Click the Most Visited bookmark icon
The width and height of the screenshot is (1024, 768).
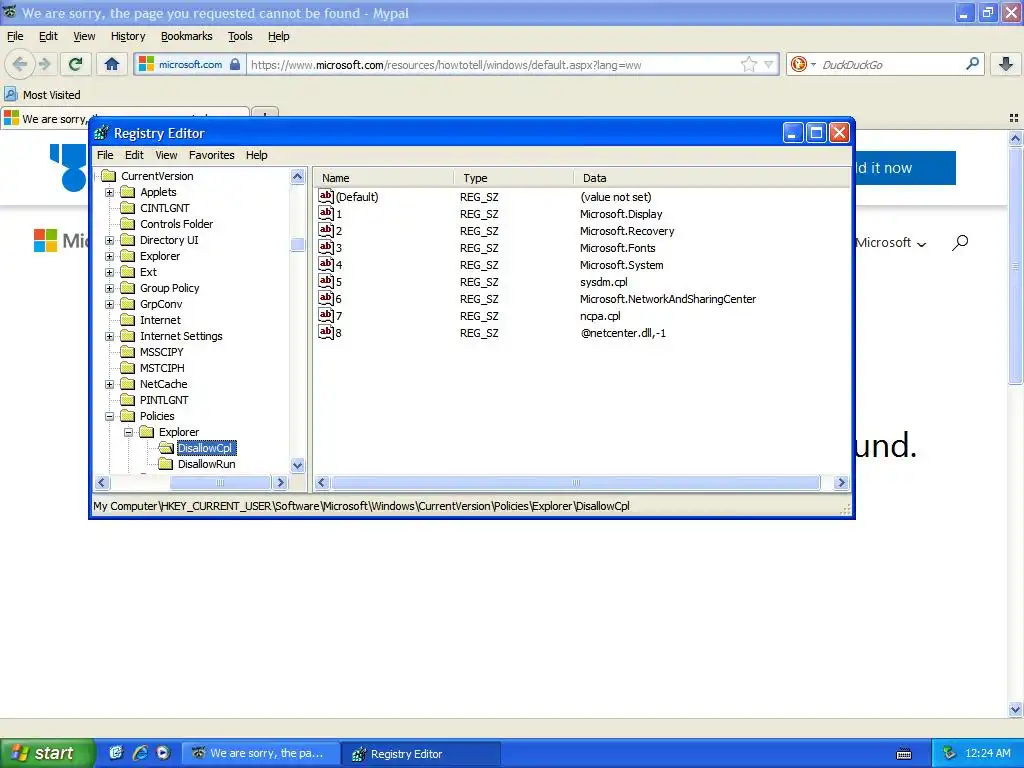pyautogui.click(x=10, y=95)
